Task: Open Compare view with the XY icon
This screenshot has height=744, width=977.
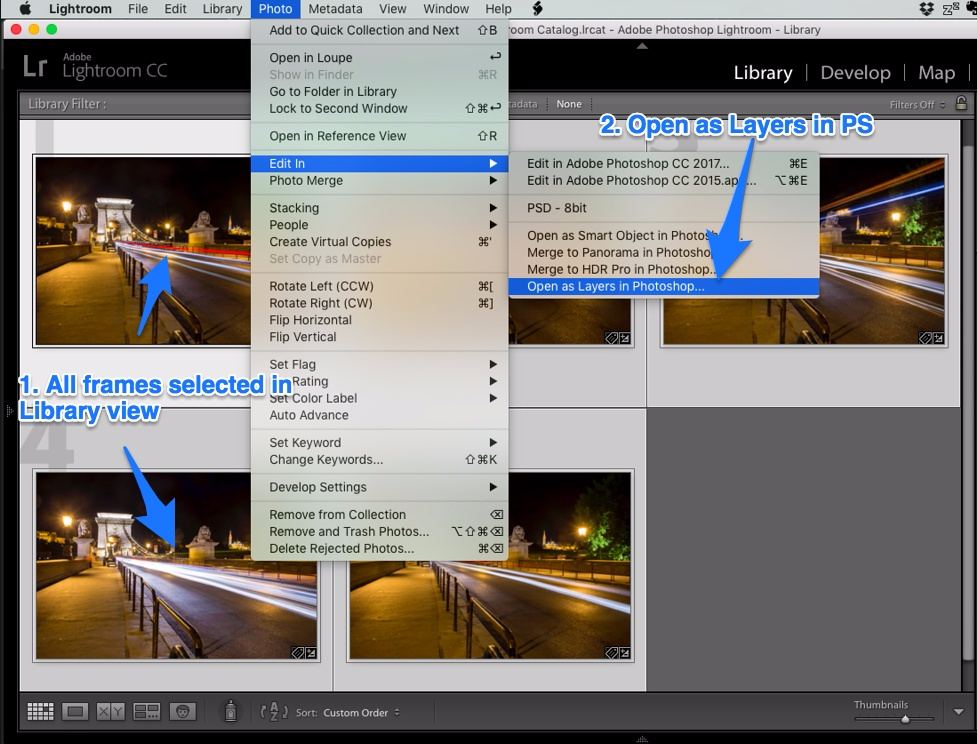Action: [110, 711]
